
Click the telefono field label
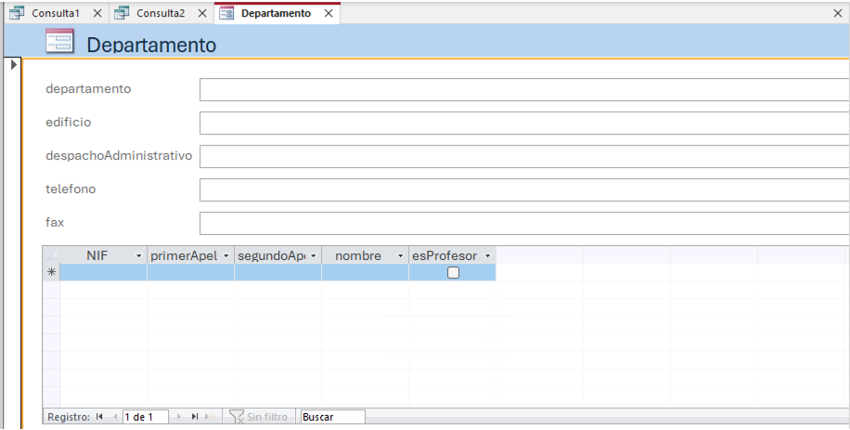pyautogui.click(x=70, y=189)
